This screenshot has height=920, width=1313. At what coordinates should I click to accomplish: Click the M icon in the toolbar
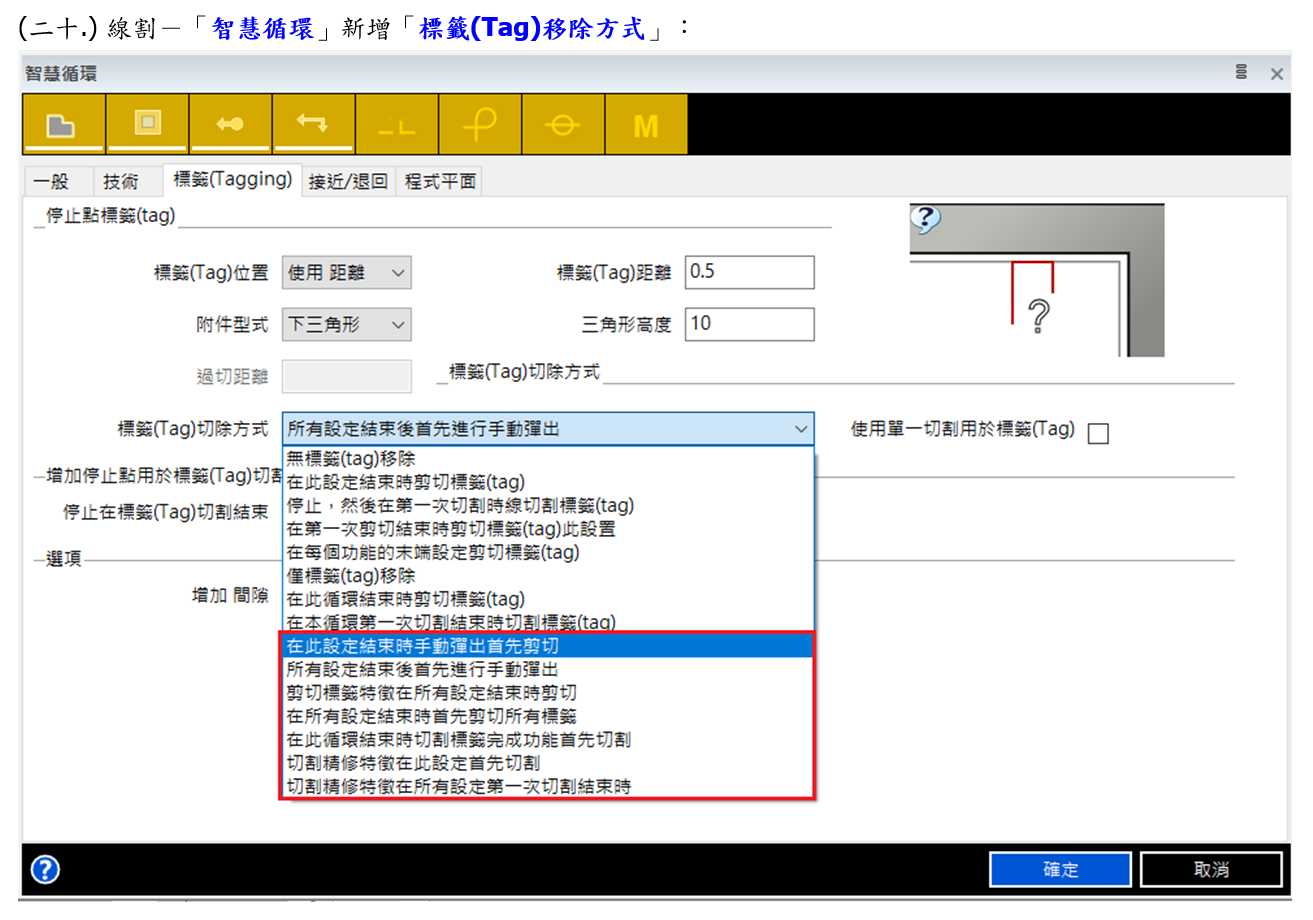[646, 125]
